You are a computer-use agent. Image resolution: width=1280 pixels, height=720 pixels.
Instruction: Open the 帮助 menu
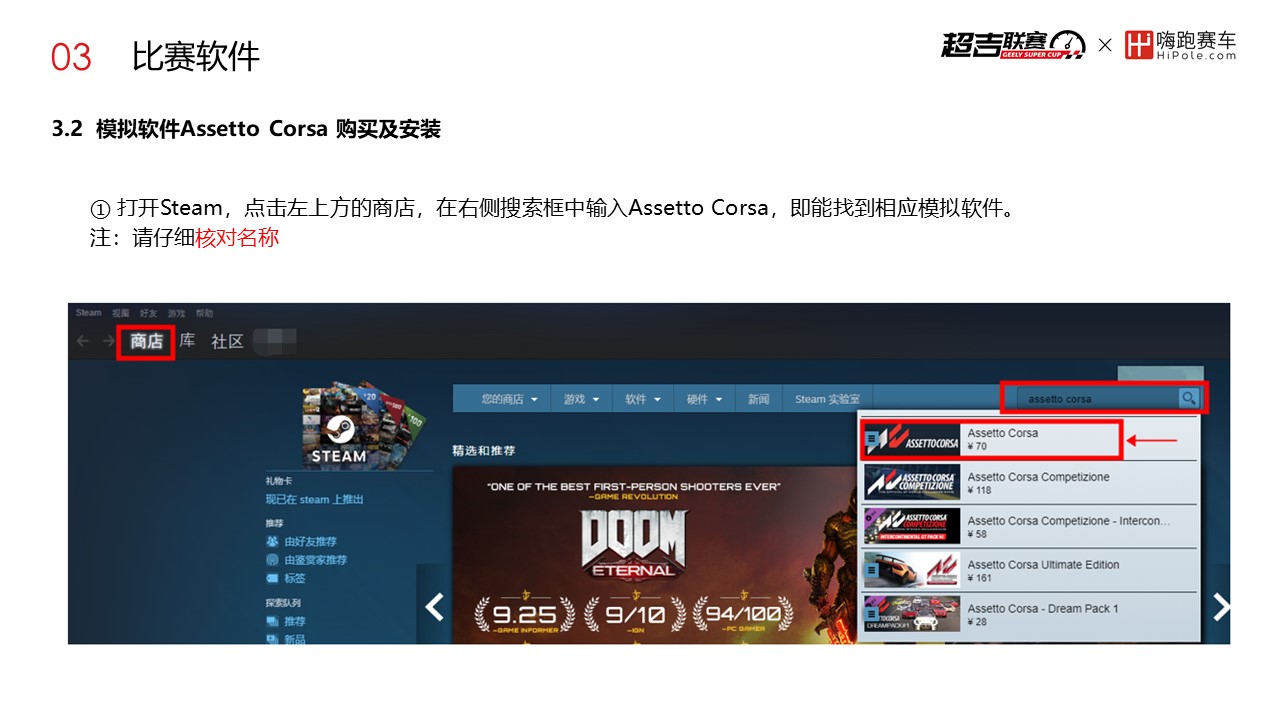pos(205,313)
